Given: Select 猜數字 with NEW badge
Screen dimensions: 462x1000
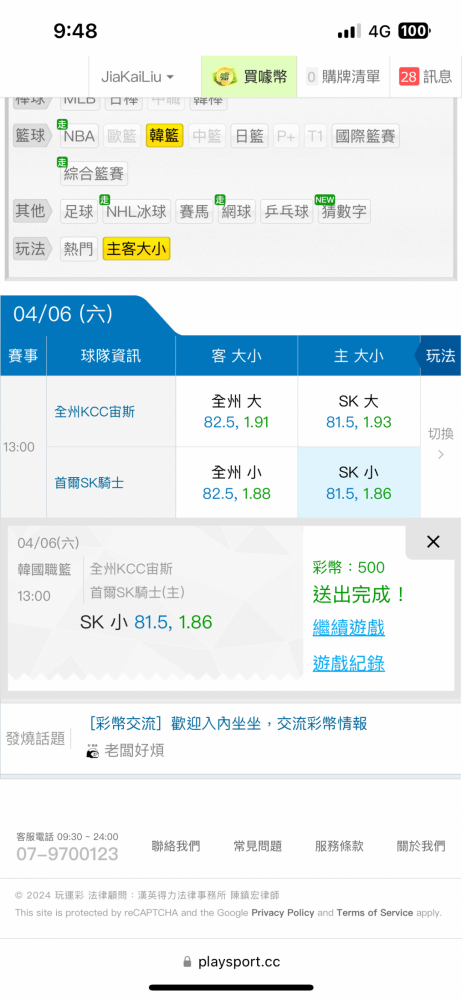Looking at the screenshot, I should 345,212.
